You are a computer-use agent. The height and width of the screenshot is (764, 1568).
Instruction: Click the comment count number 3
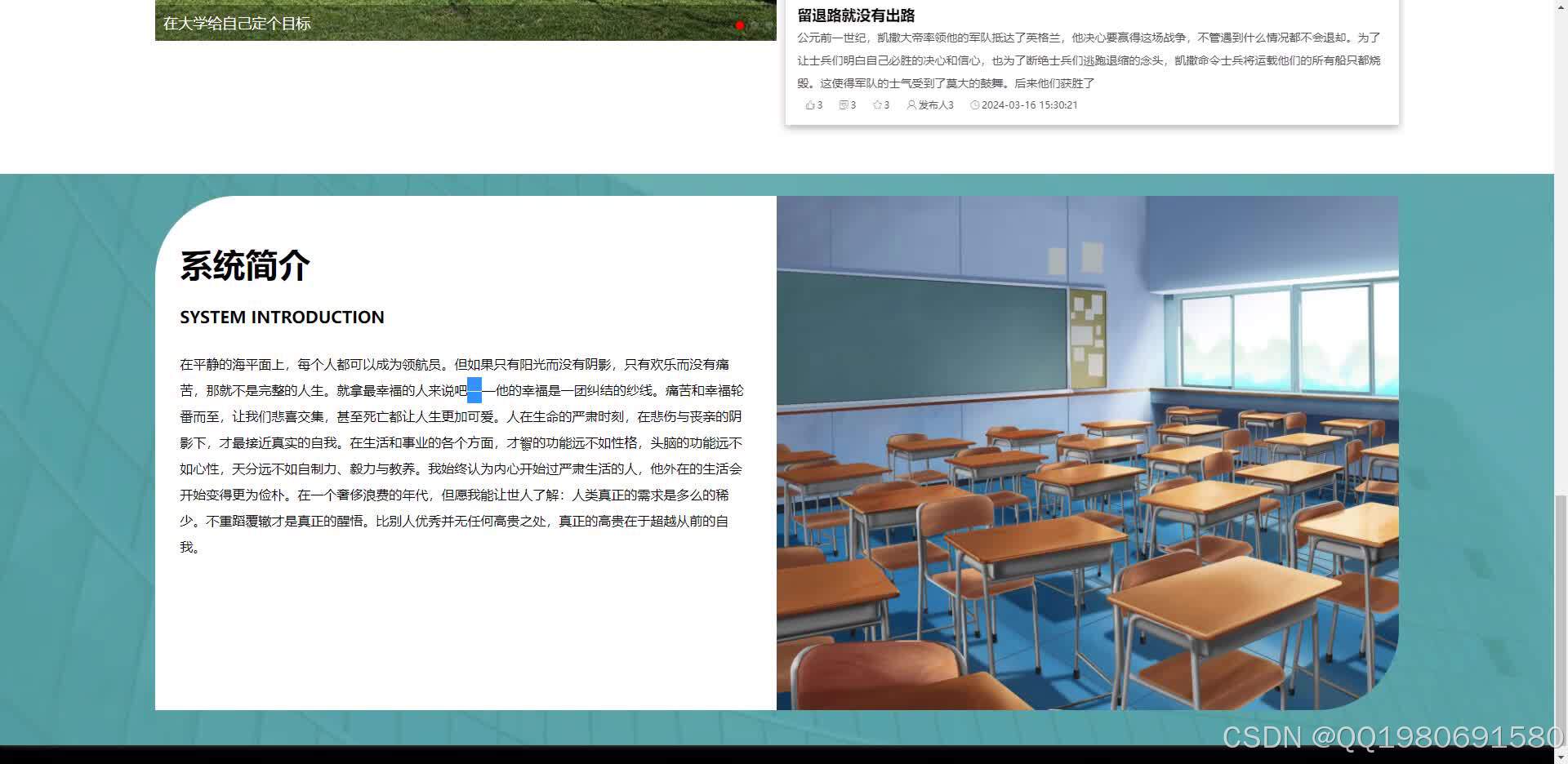tap(852, 104)
